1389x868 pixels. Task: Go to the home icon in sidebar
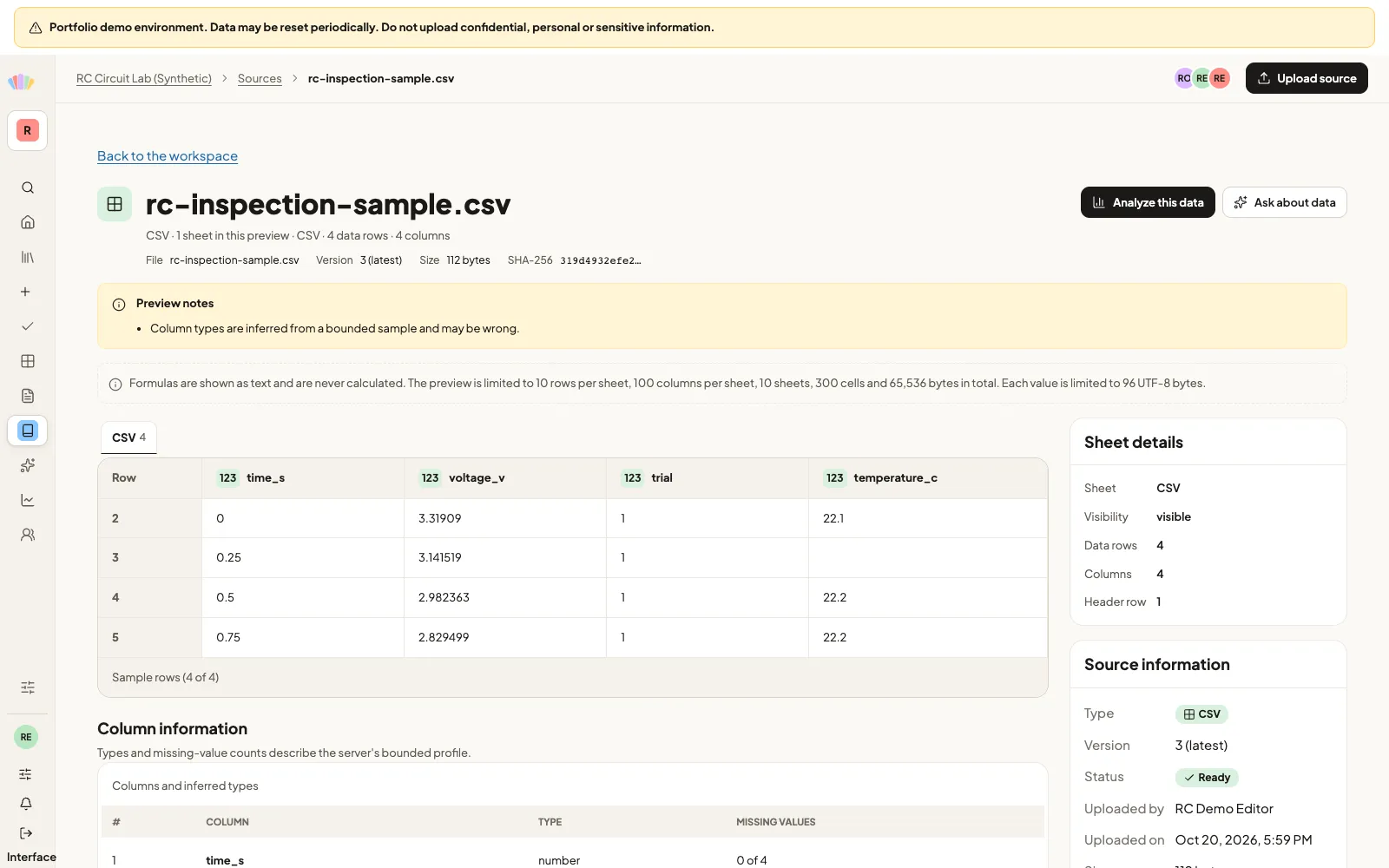[28, 222]
